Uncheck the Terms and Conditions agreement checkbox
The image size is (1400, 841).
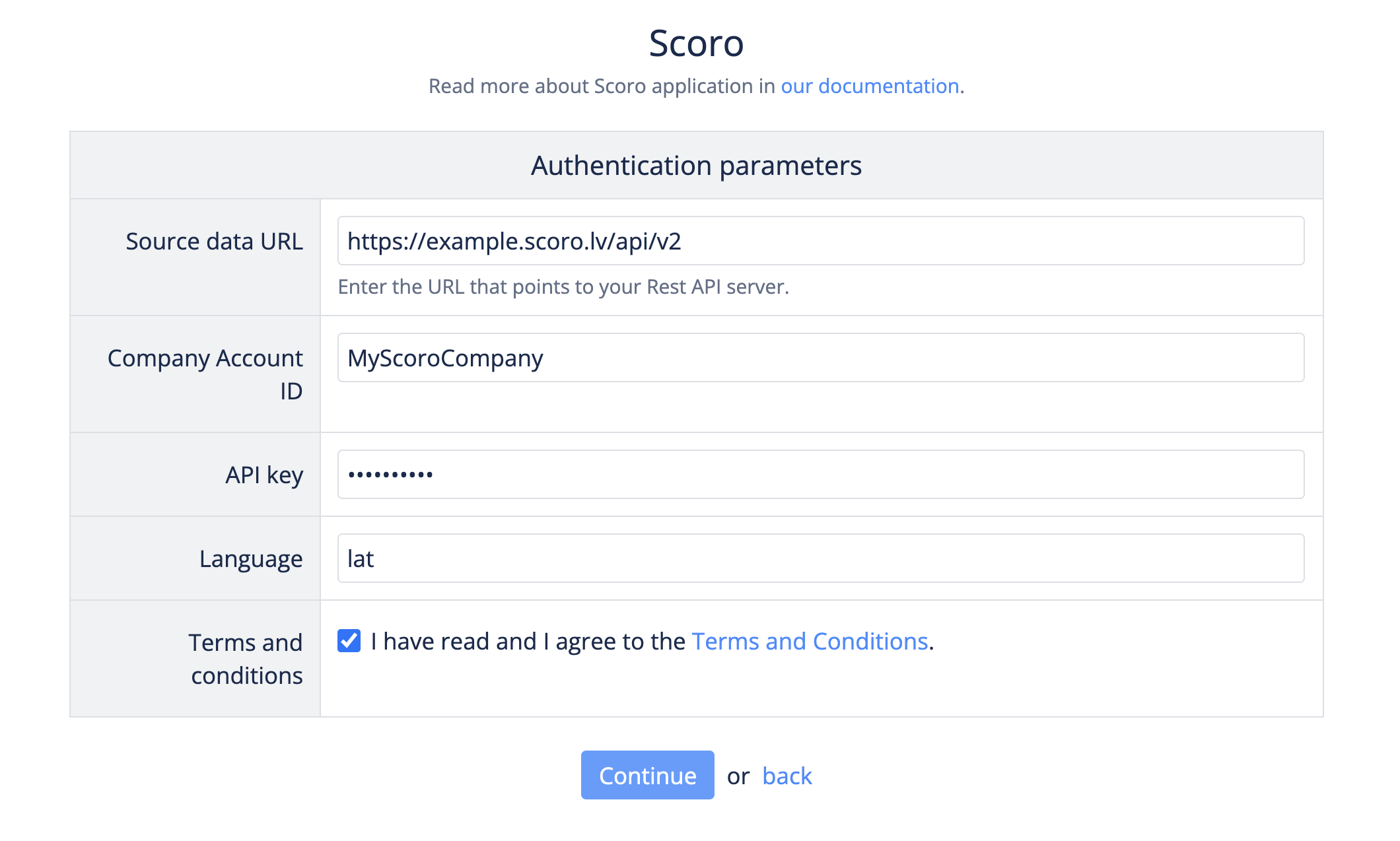(x=349, y=641)
